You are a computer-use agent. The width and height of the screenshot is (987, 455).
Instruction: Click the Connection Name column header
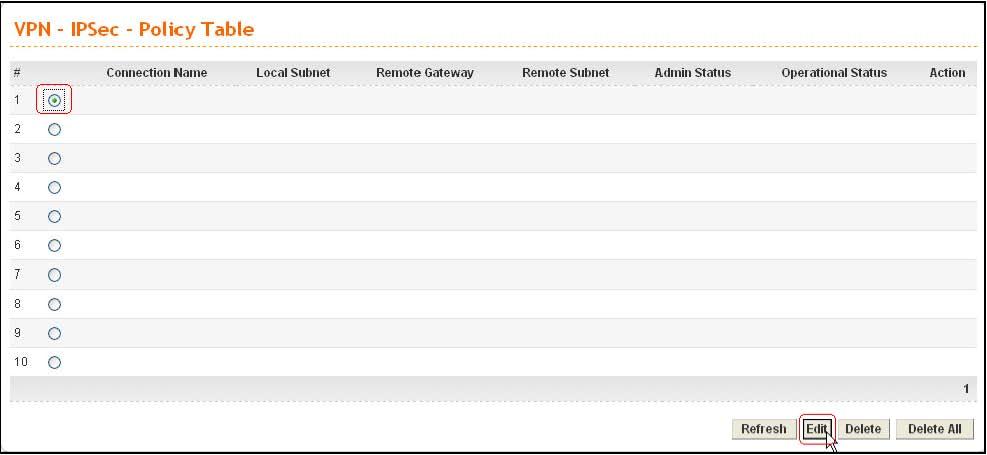[x=156, y=73]
